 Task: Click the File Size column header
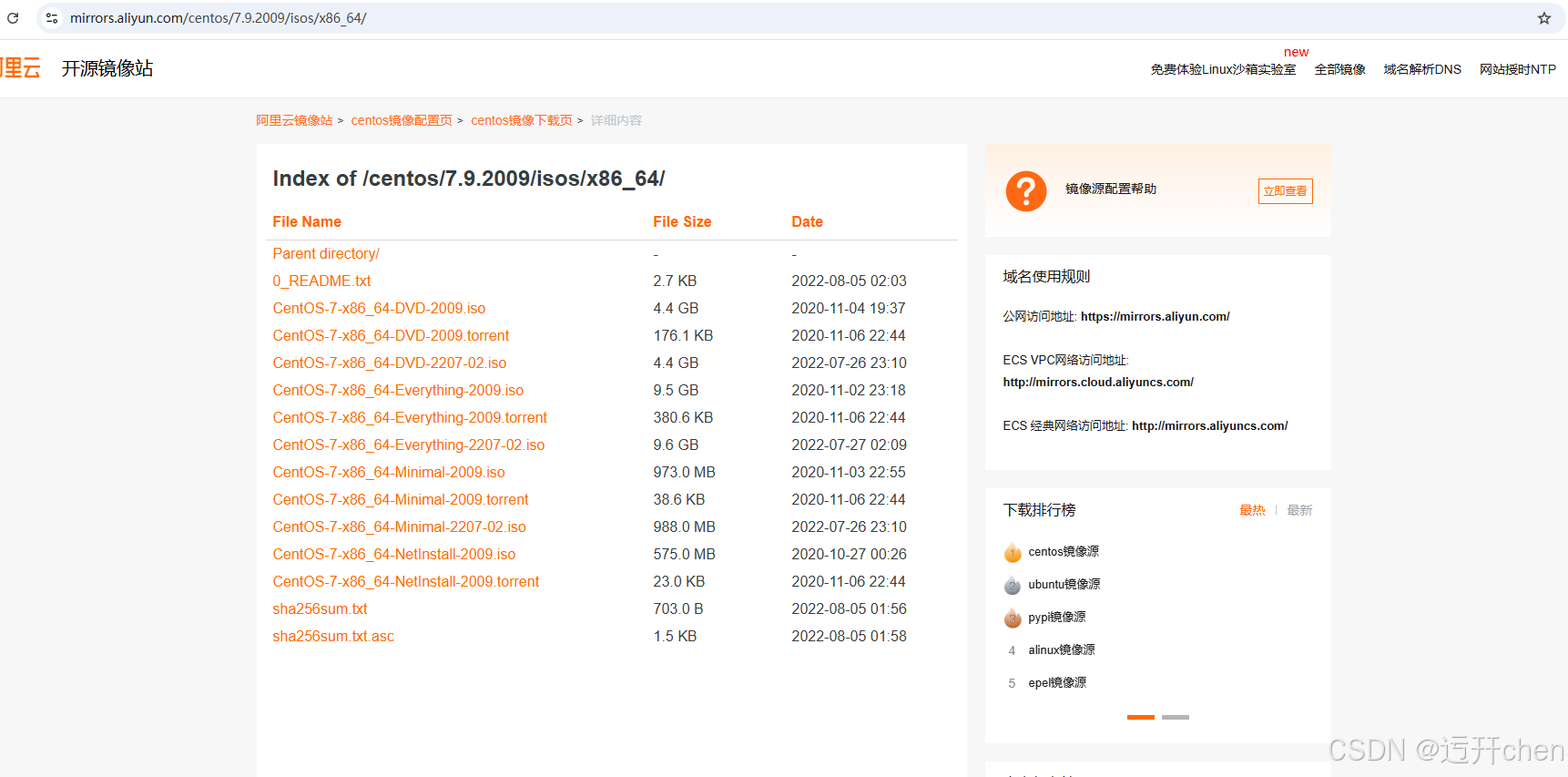682,222
